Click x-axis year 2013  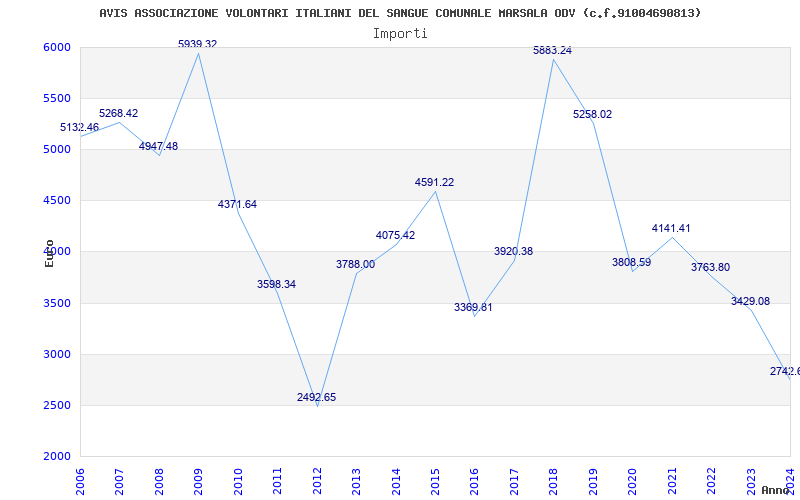pos(356,481)
